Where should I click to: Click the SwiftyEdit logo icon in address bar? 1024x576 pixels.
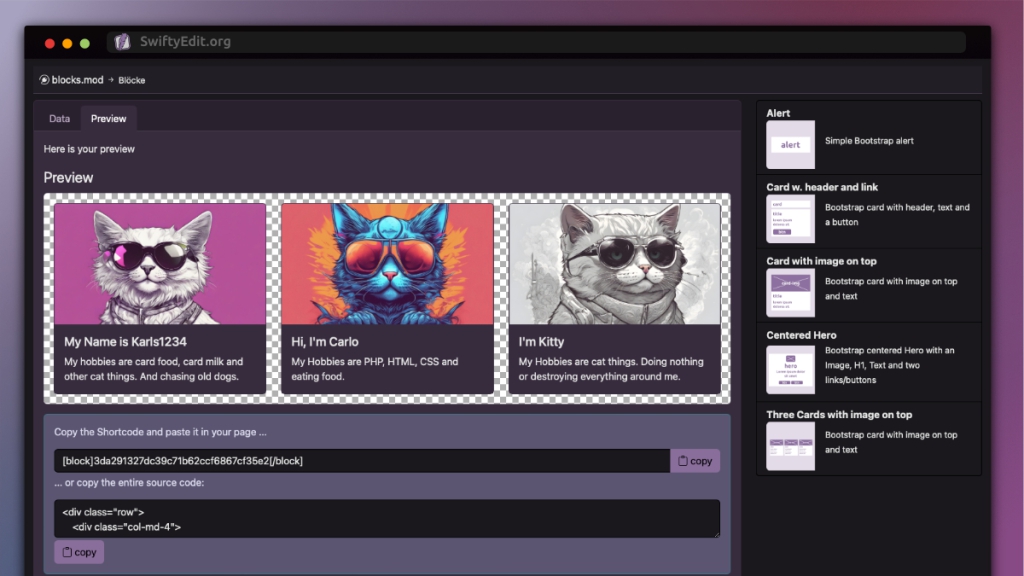click(122, 42)
